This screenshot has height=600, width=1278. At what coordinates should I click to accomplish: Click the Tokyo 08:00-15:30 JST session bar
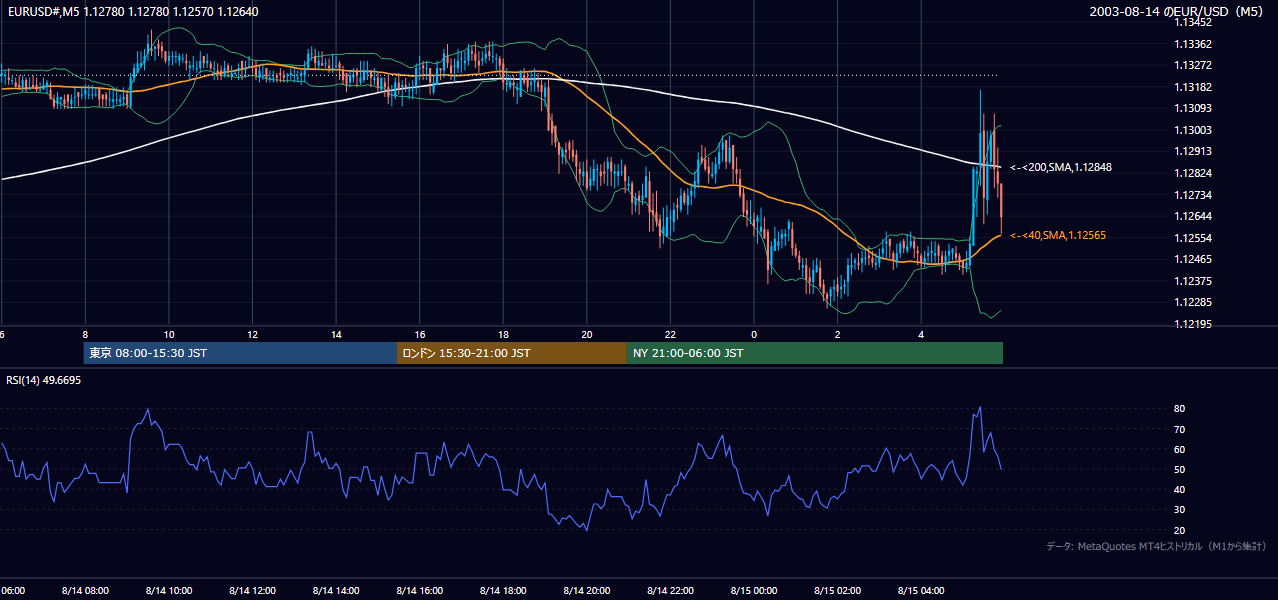pyautogui.click(x=240, y=353)
